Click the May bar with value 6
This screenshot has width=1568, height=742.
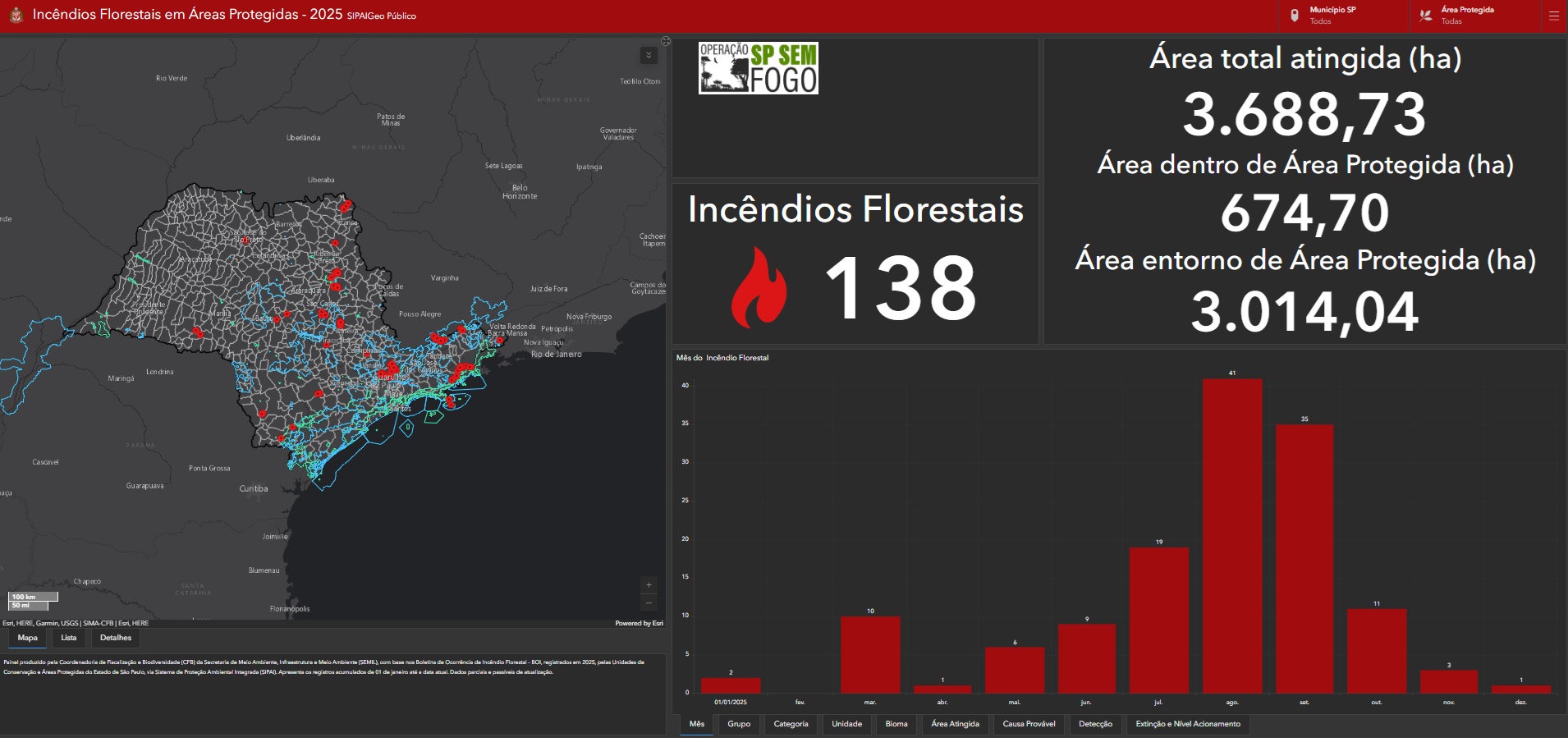tap(1015, 670)
